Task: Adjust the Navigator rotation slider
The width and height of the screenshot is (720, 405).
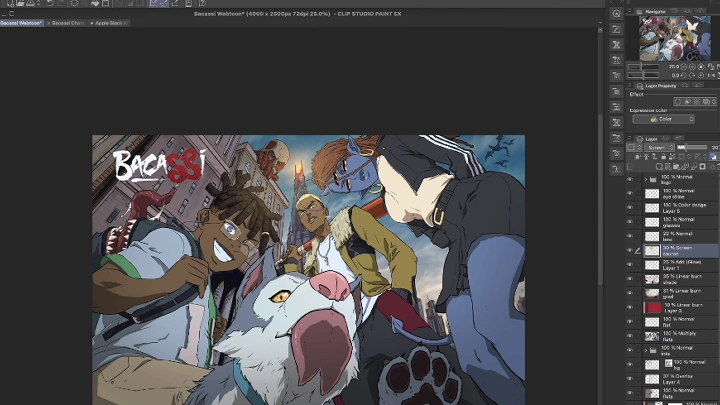Action: tap(643, 75)
